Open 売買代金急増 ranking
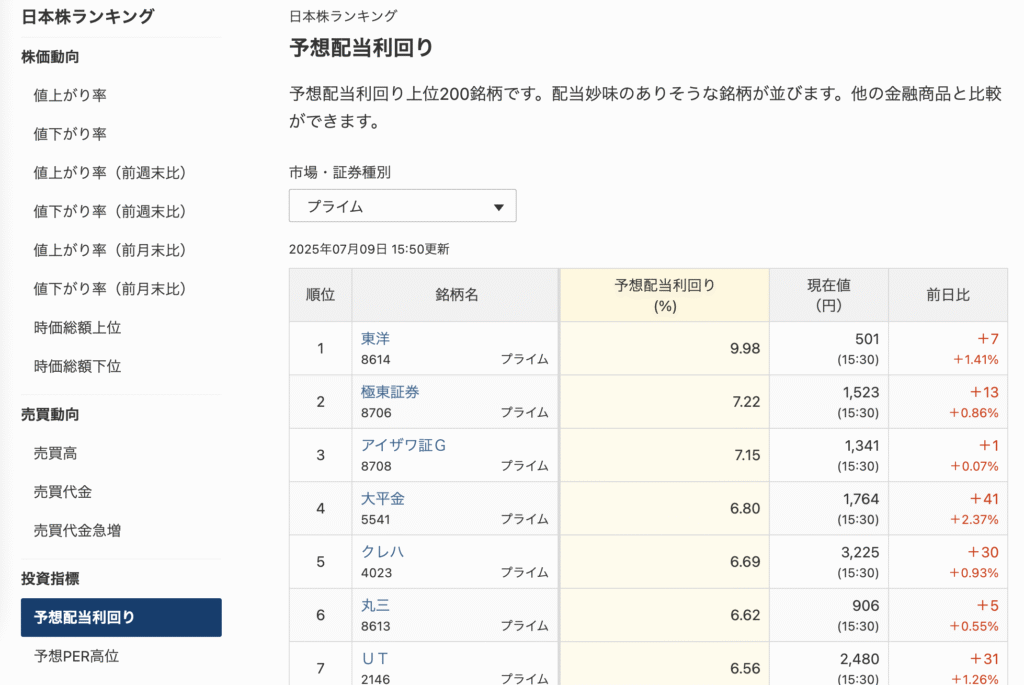 77,530
